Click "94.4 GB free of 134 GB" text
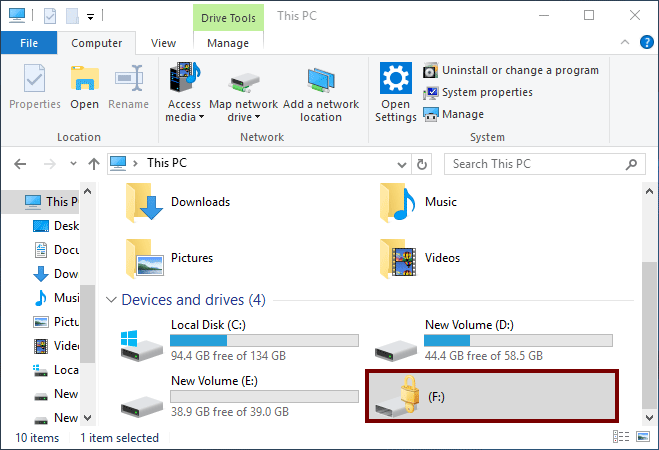The height and width of the screenshot is (450, 659). pos(228,355)
